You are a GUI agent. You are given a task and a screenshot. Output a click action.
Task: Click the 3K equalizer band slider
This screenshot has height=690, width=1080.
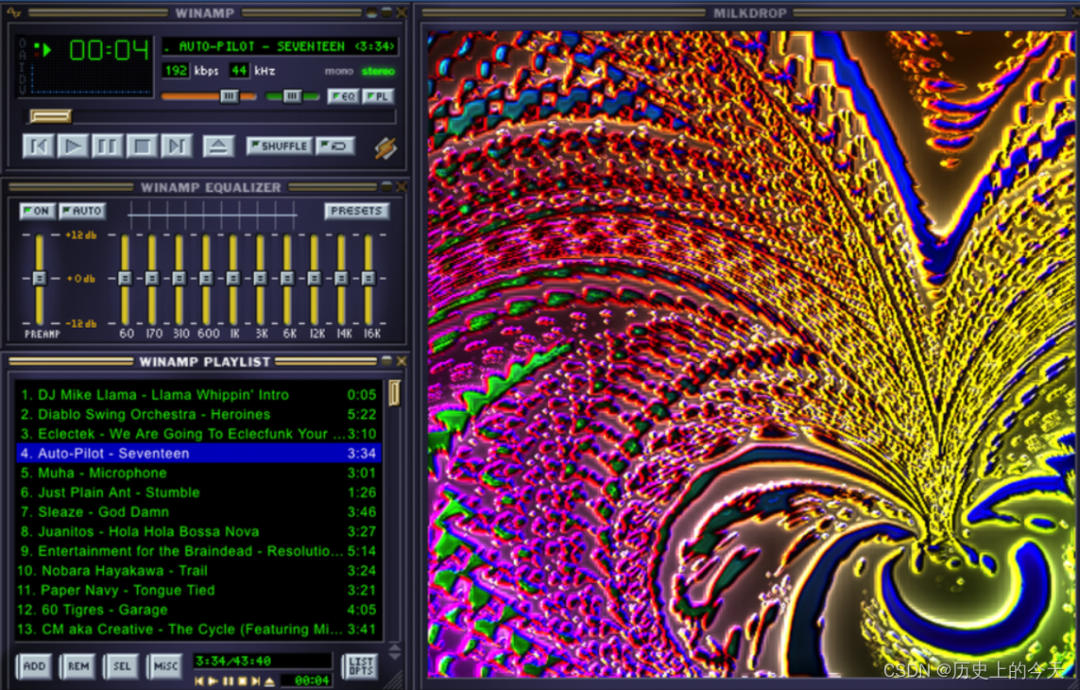(x=260, y=278)
